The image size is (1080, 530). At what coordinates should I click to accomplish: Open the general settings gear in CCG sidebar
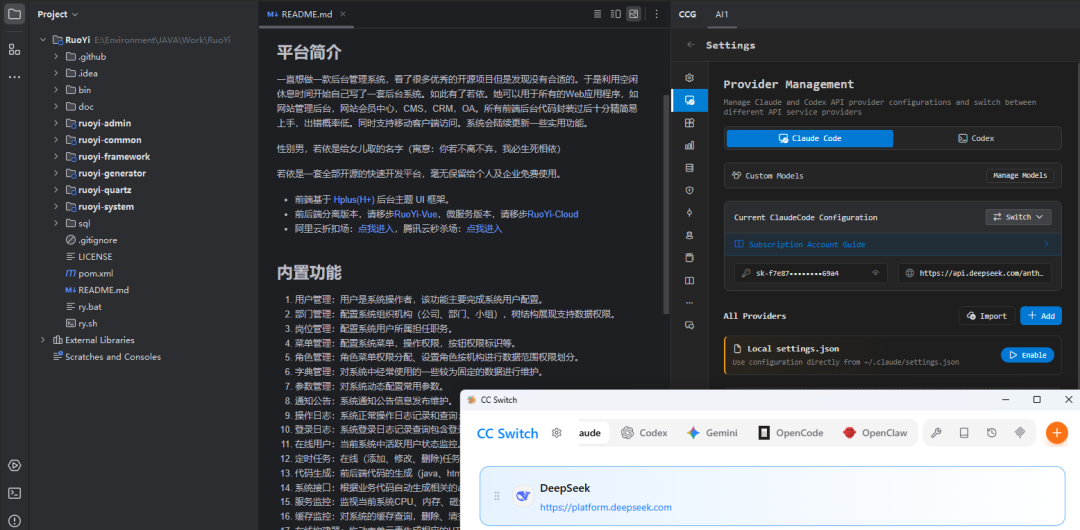[689, 78]
